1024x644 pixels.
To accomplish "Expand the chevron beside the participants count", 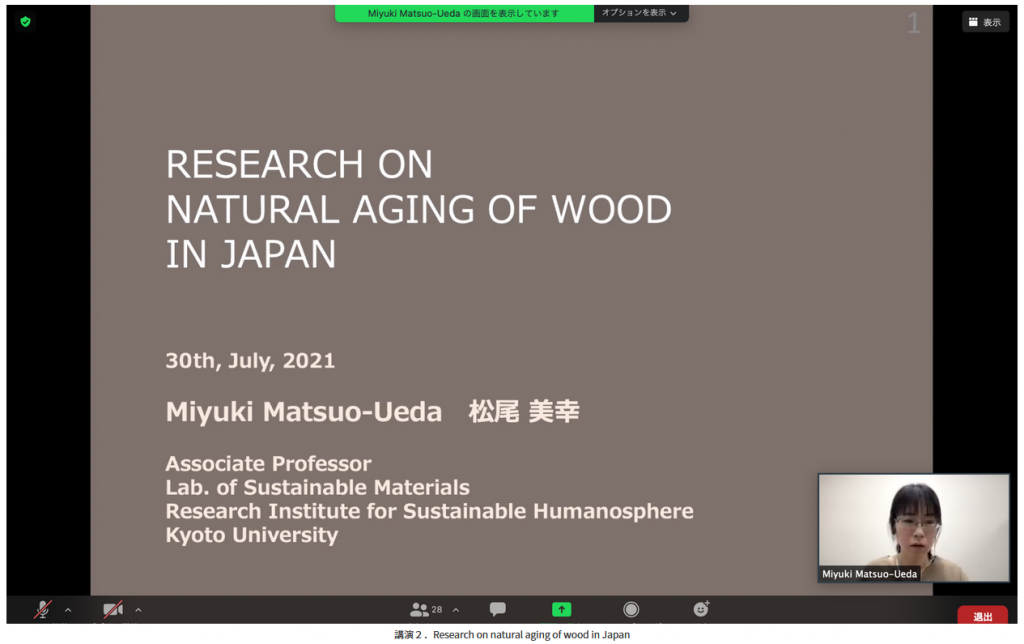I will (456, 610).
